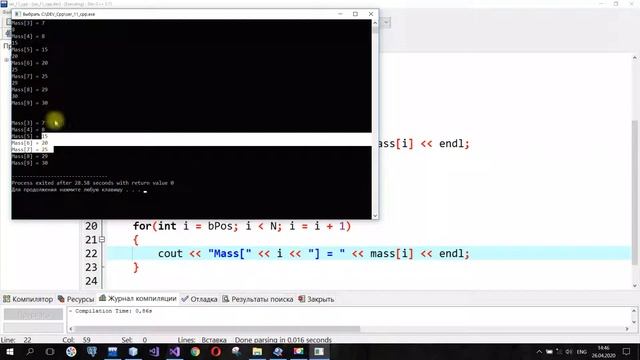Screen dimensions: 640x360
Task: Click the Вставка insert mode status entry
Action: (214, 340)
